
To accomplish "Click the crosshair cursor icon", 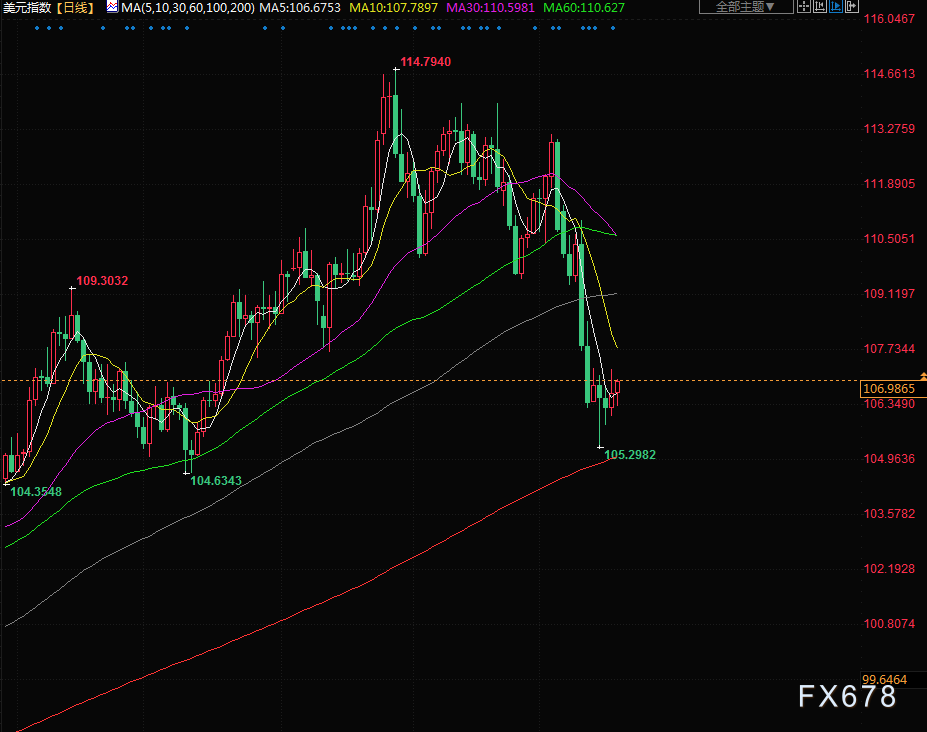I will coord(803,6).
